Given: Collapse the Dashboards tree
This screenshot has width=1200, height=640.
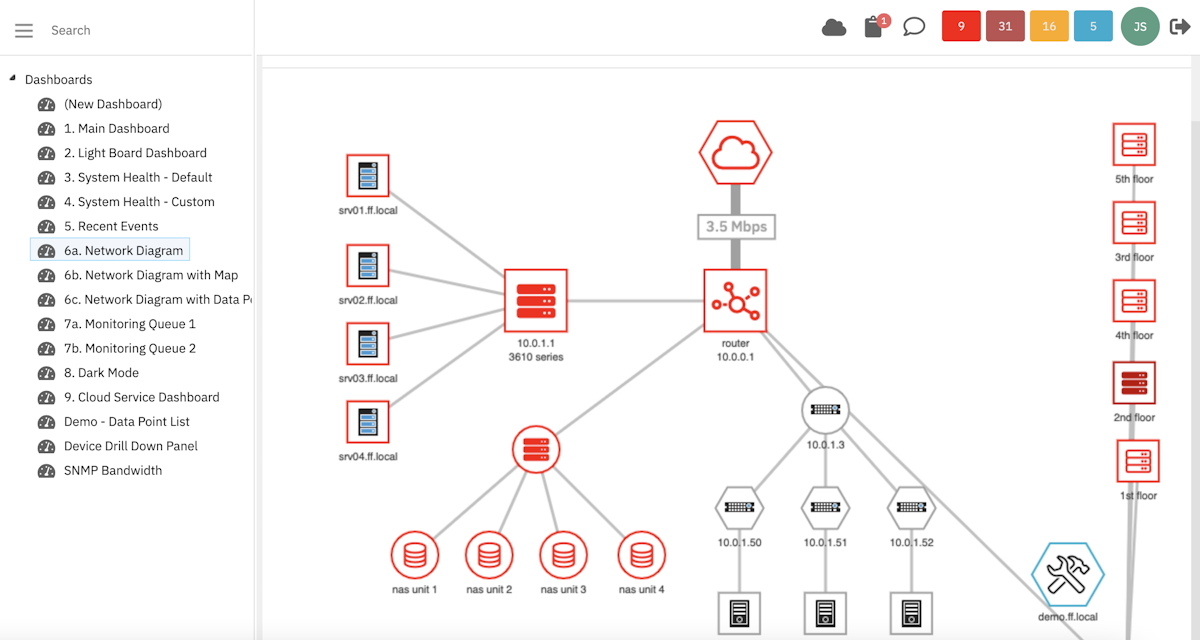Looking at the screenshot, I should pyautogui.click(x=12, y=77).
